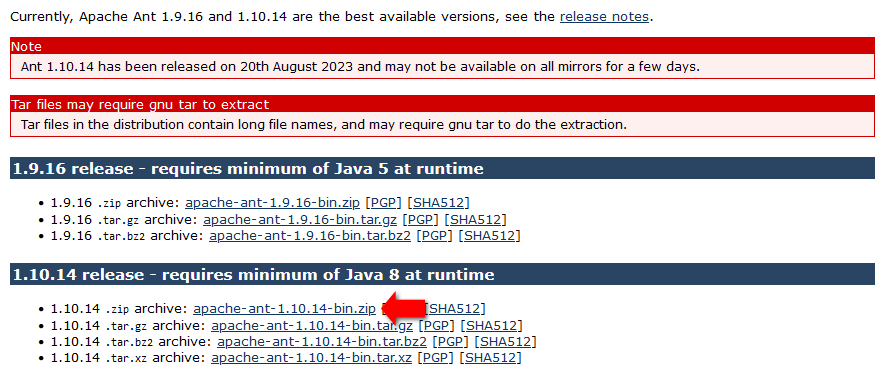Download apache-ant-1.9.16-bin.tar.gz
The image size is (880, 376).
tap(301, 219)
